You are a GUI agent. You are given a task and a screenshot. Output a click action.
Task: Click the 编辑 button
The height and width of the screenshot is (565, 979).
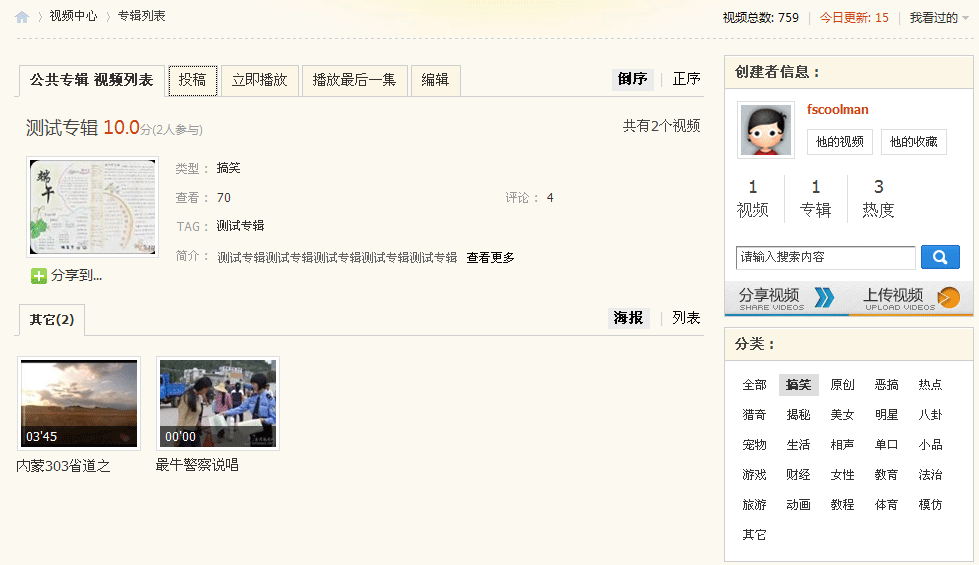coord(436,81)
